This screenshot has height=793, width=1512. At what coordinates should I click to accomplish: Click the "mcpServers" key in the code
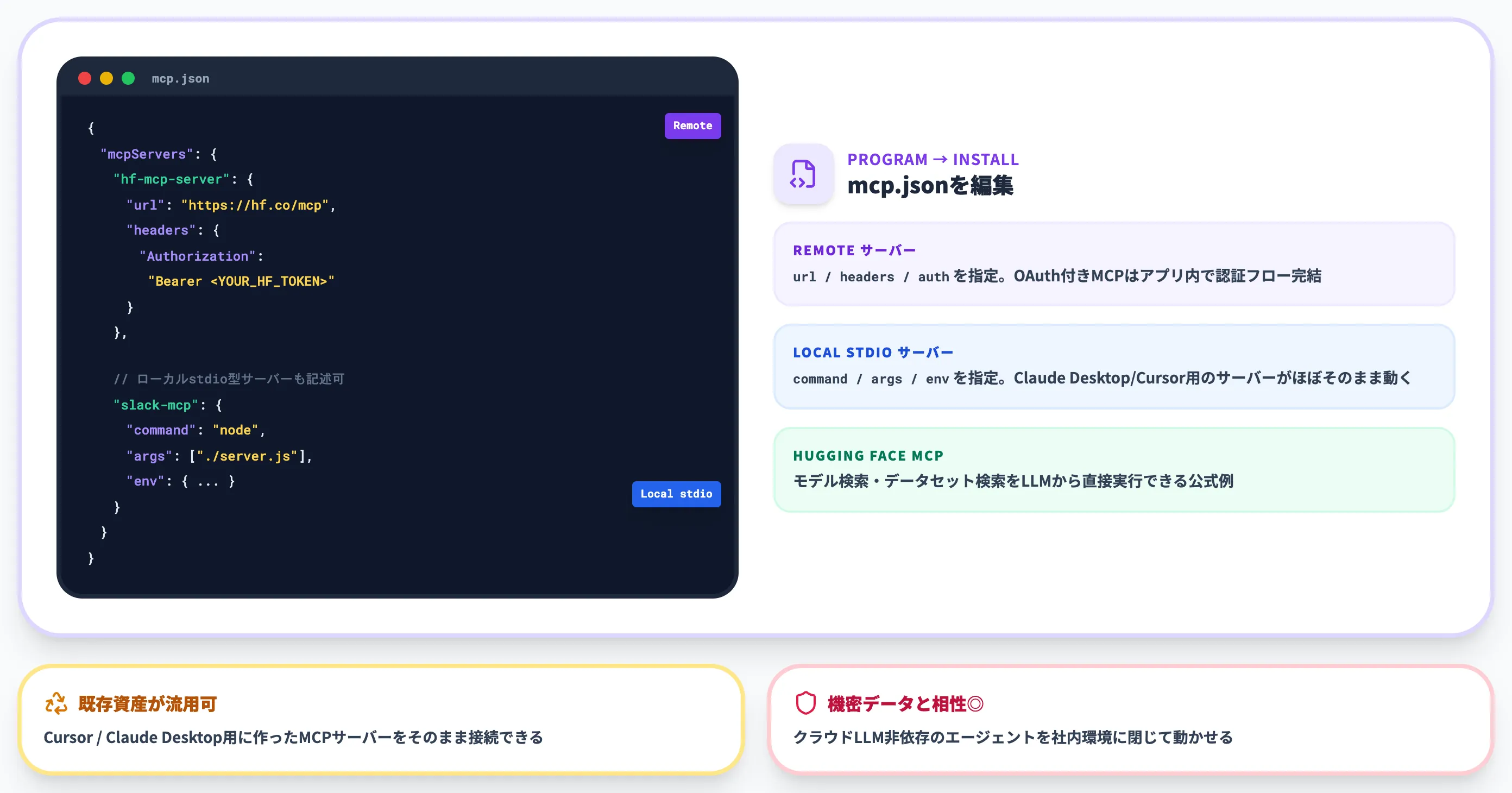146,154
